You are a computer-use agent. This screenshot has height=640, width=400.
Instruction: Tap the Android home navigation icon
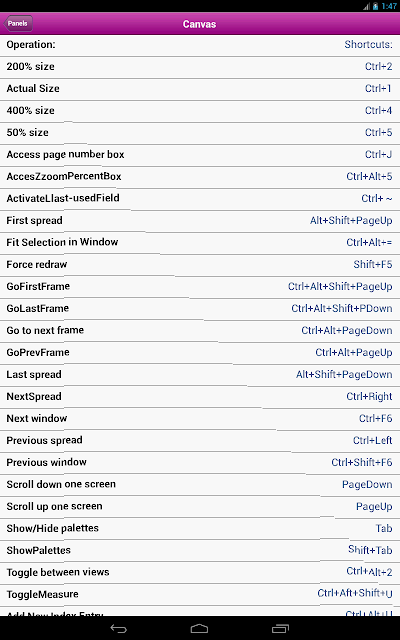point(200,629)
